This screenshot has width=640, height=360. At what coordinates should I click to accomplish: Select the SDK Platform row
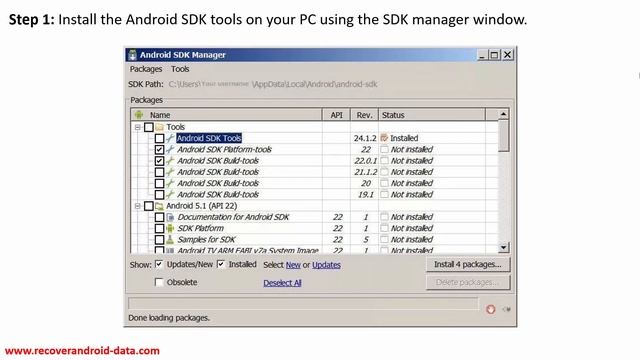[314, 229]
